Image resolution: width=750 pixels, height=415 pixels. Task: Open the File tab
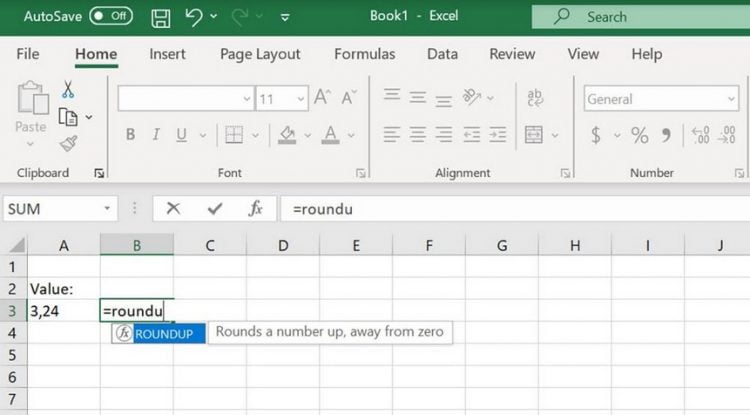tap(28, 54)
